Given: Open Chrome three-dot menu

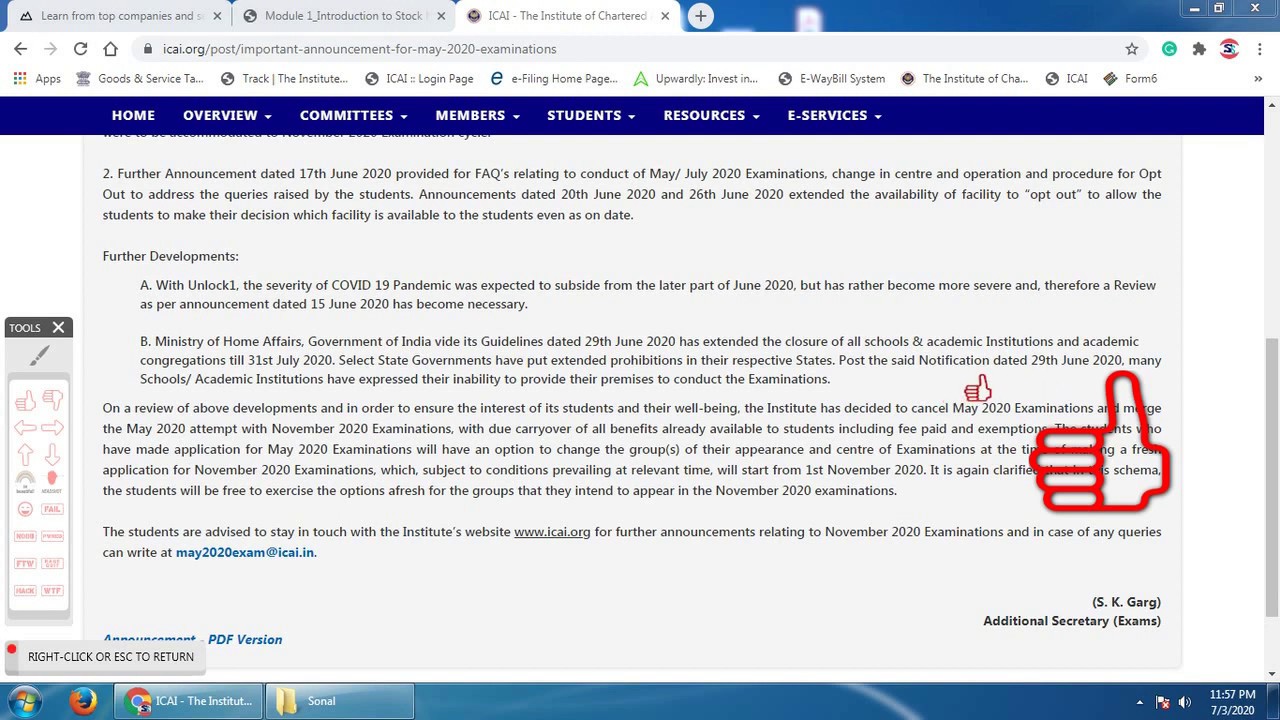Looking at the screenshot, I should tap(1258, 48).
